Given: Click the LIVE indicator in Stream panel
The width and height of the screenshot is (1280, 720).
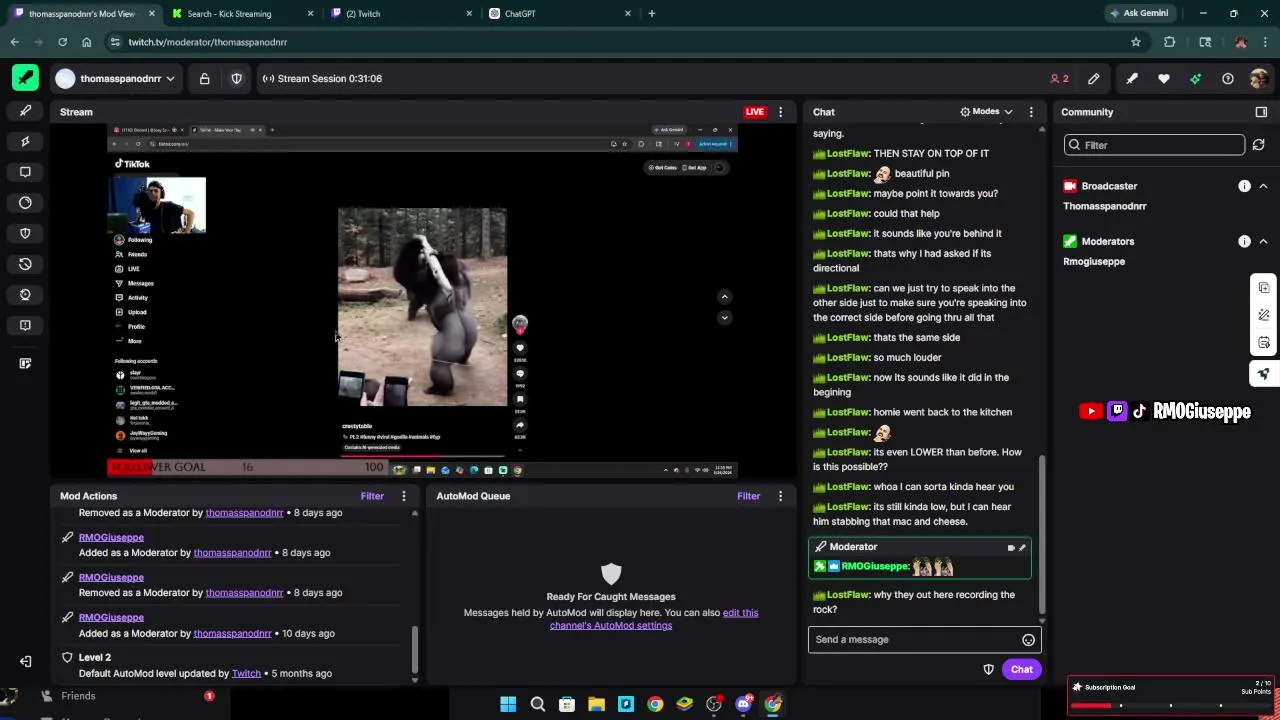Looking at the screenshot, I should click(x=755, y=112).
